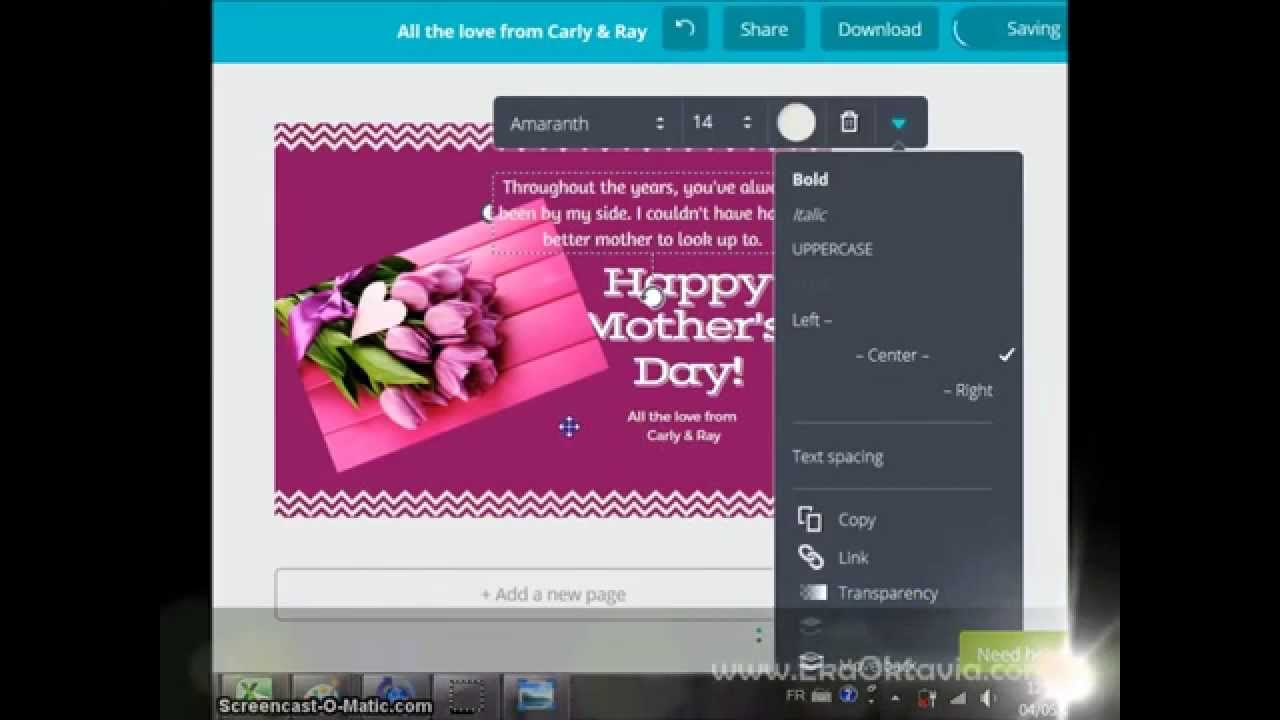Align text Left
This screenshot has width=1280, height=720.
811,320
